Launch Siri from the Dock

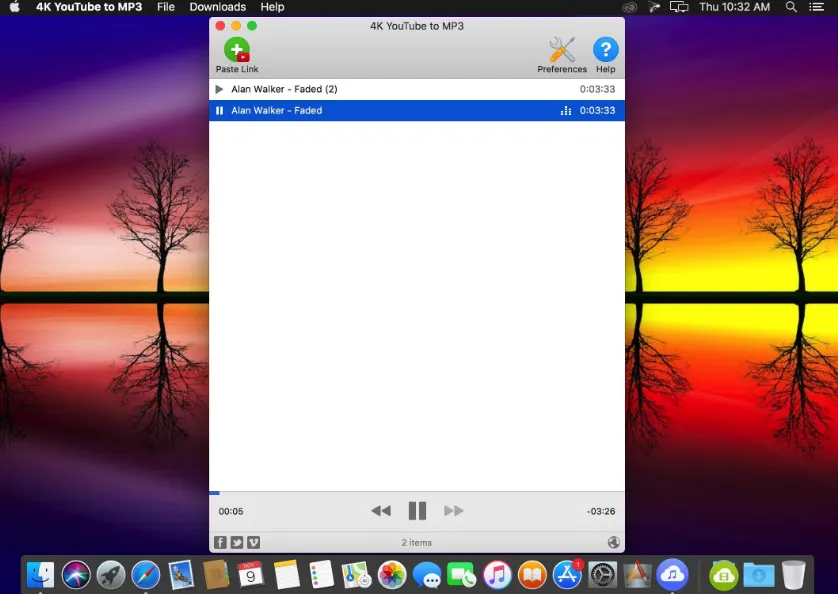(x=76, y=575)
